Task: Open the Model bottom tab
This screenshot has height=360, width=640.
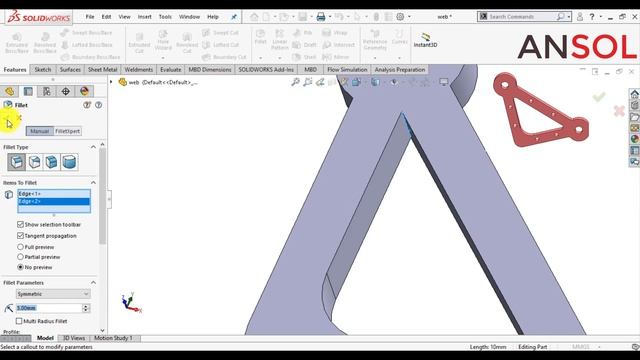Action: (x=45, y=338)
